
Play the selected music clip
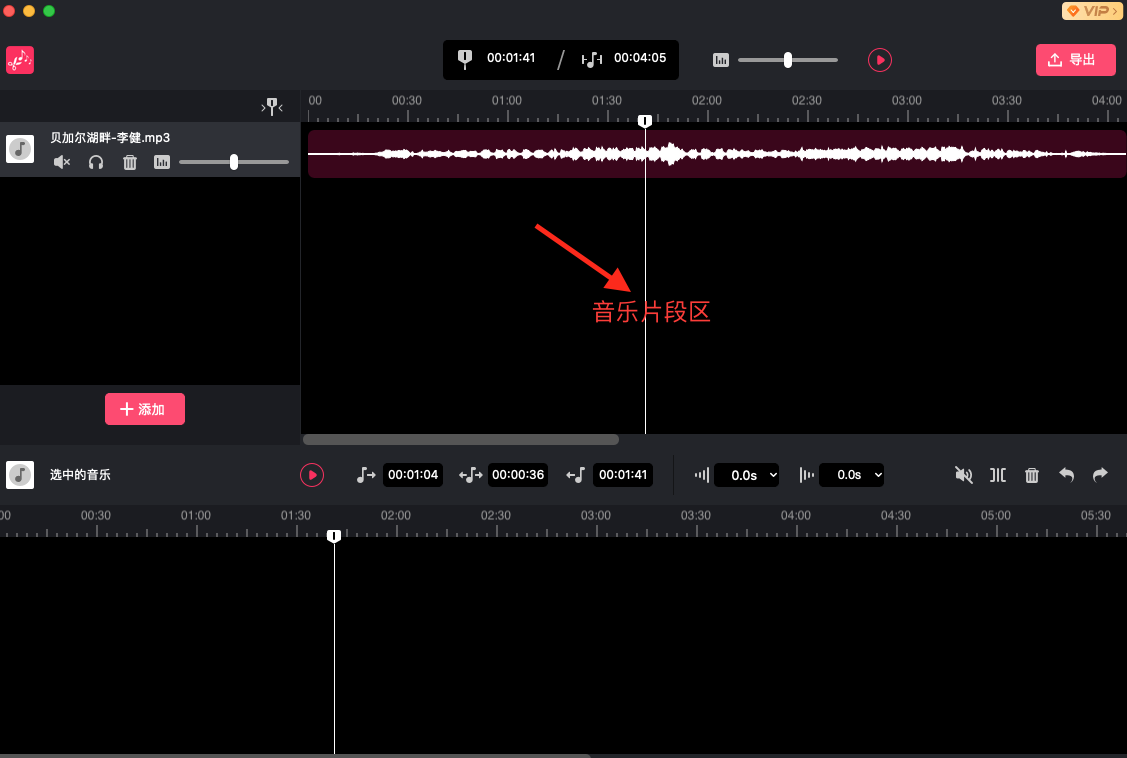(312, 475)
